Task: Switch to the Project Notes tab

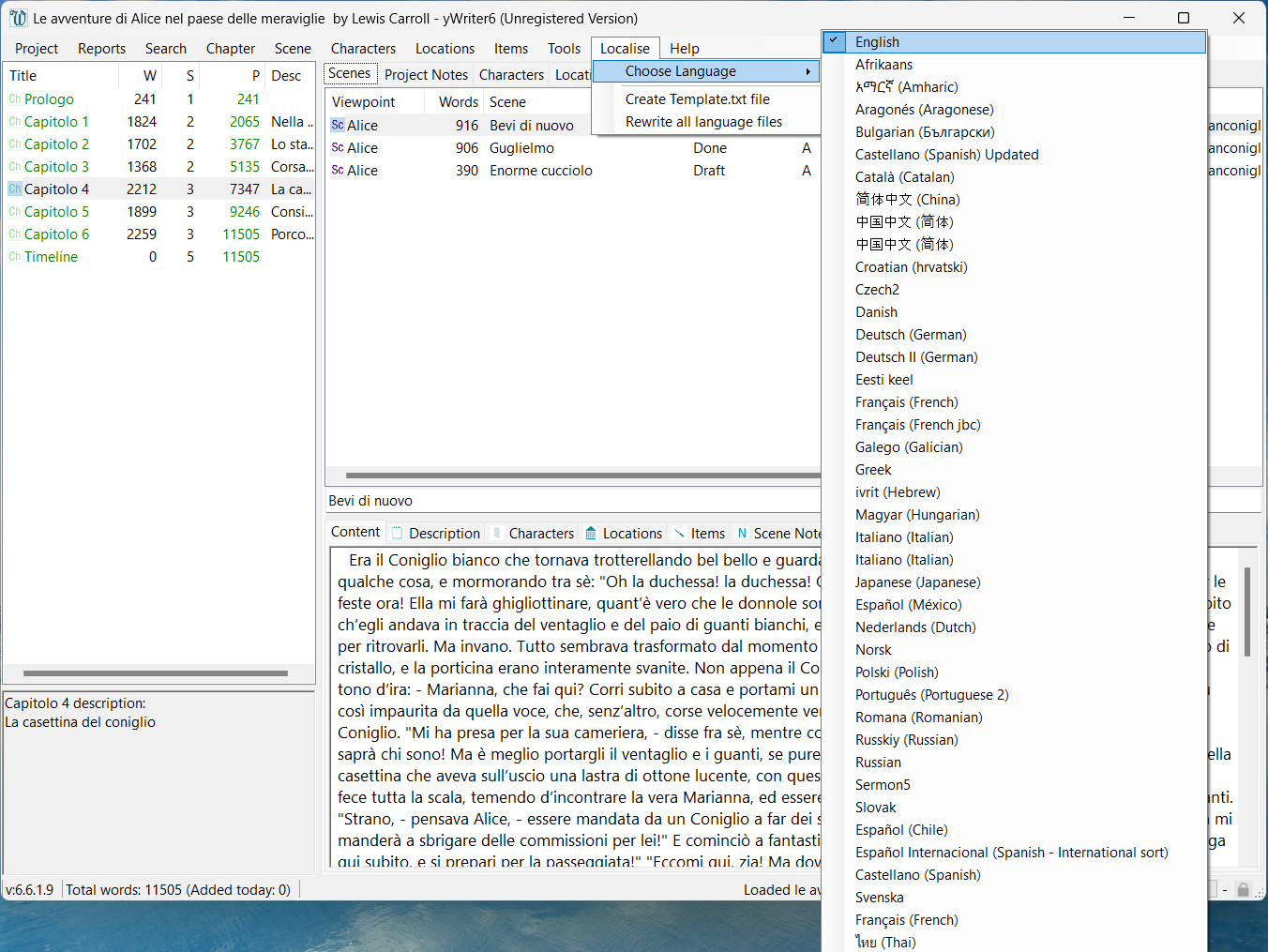Action: [x=426, y=75]
